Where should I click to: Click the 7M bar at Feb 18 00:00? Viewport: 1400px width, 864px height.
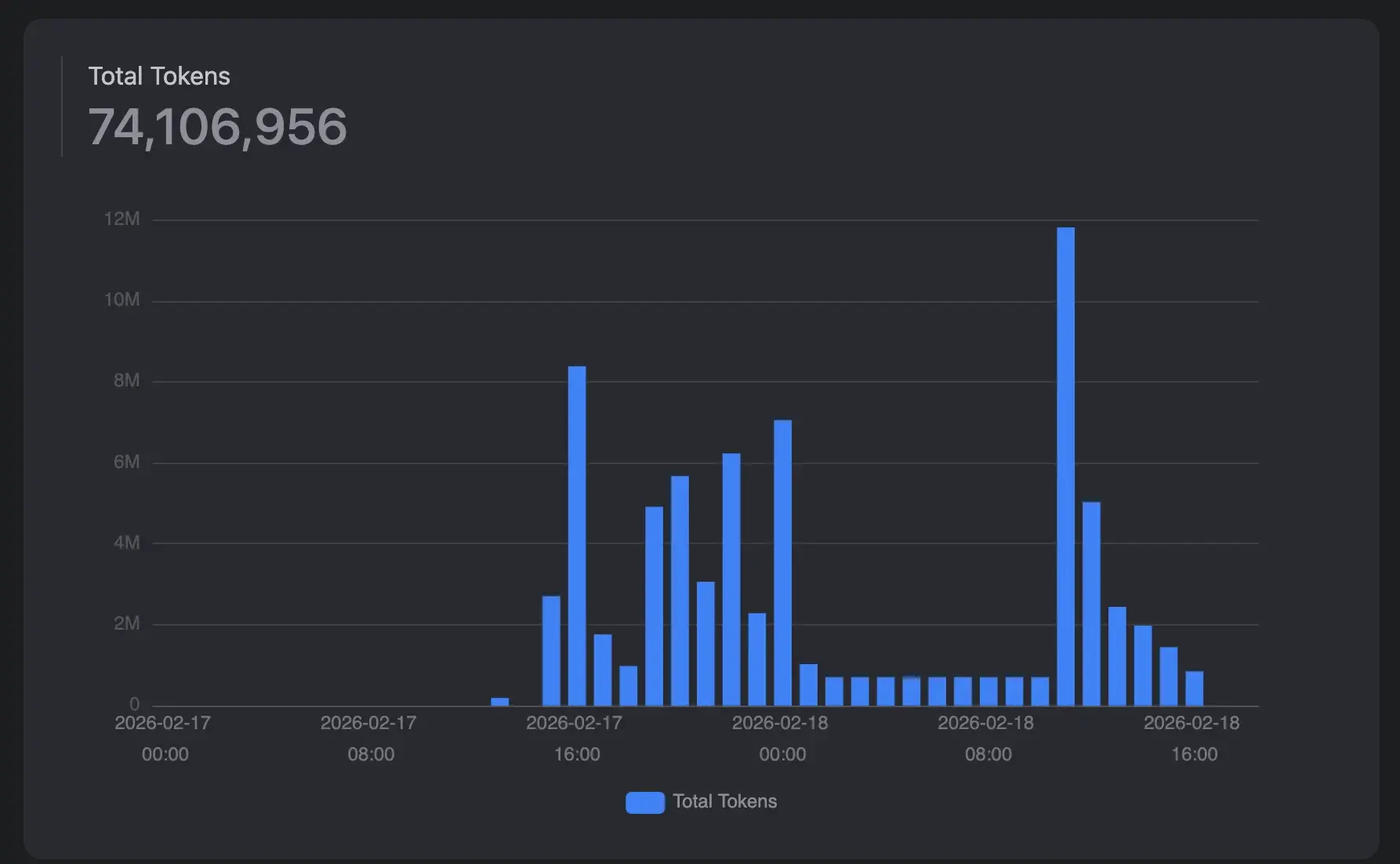tap(782, 563)
